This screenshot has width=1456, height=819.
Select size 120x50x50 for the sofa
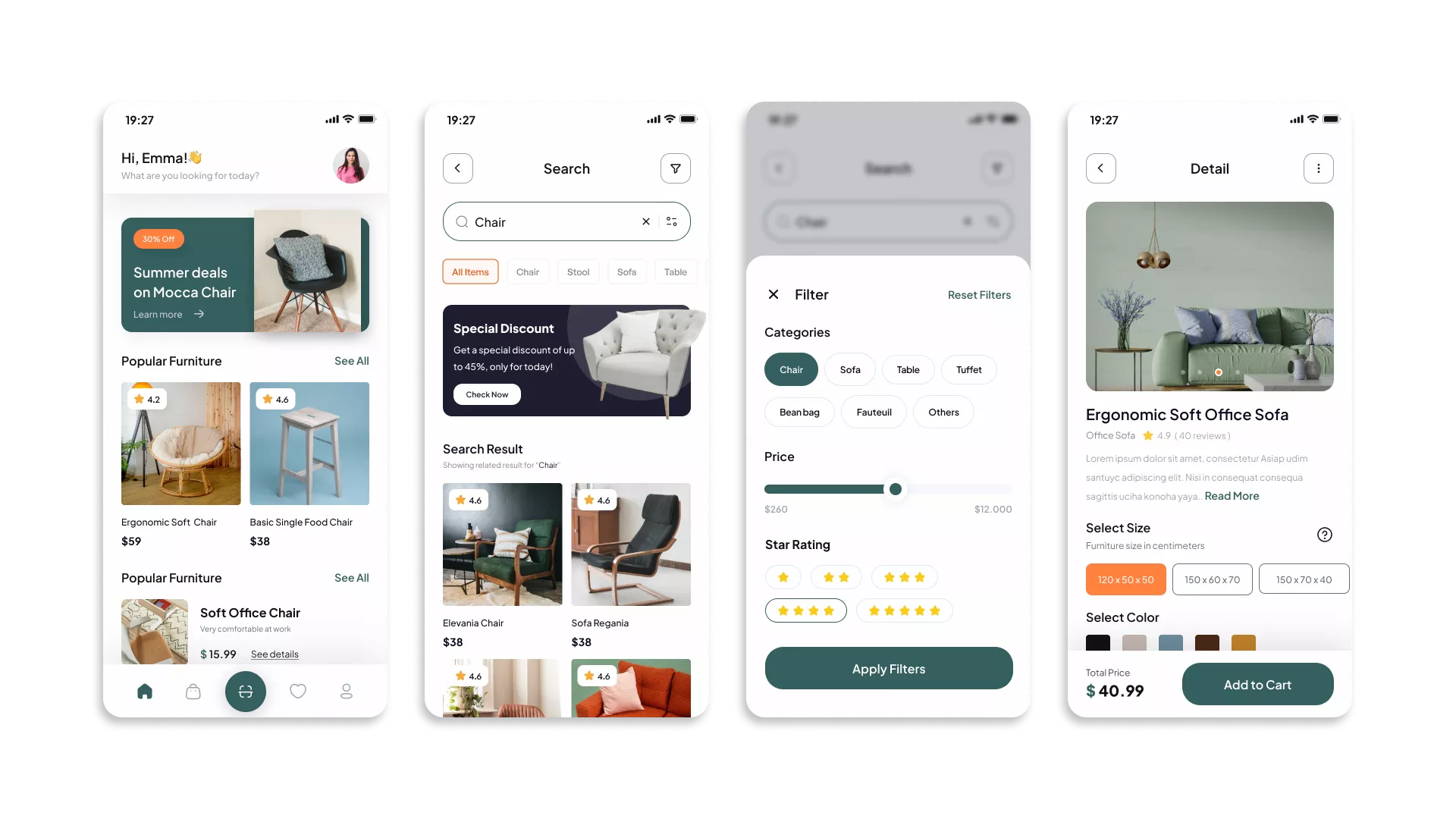[x=1125, y=579]
